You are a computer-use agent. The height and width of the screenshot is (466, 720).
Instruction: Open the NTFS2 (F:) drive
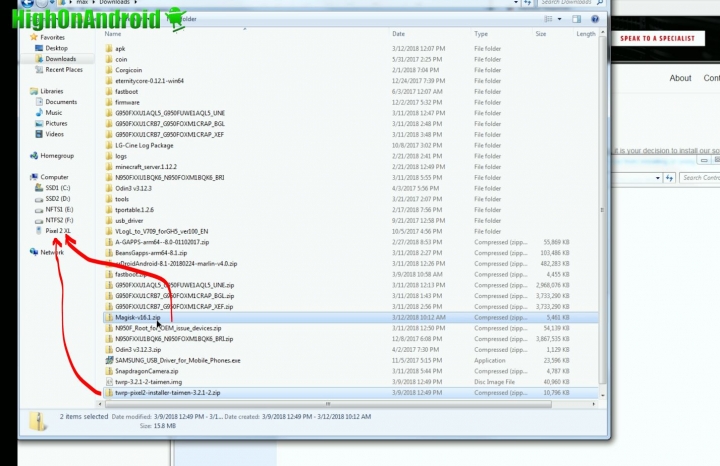pyautogui.click(x=59, y=220)
